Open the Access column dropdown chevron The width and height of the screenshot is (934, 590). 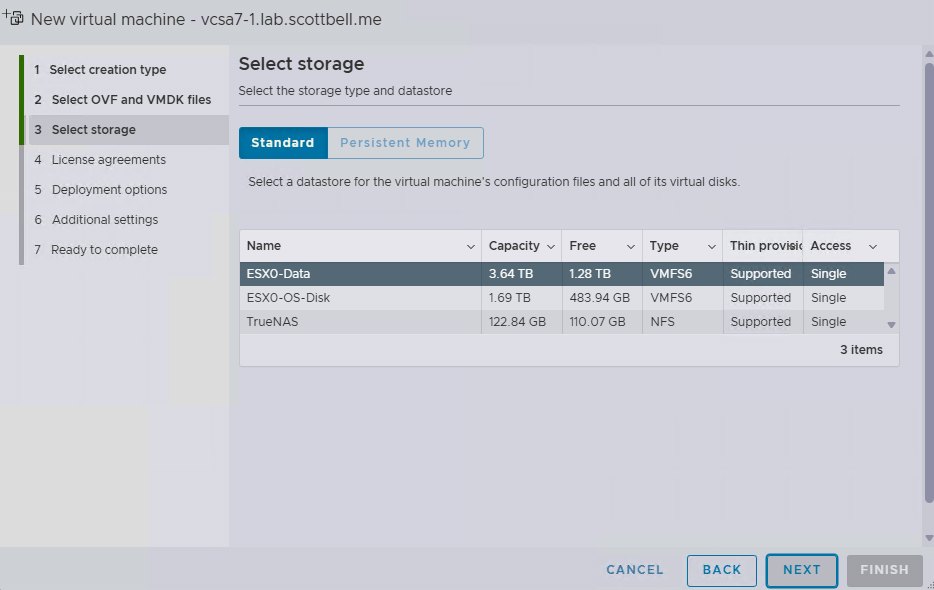coord(872,246)
